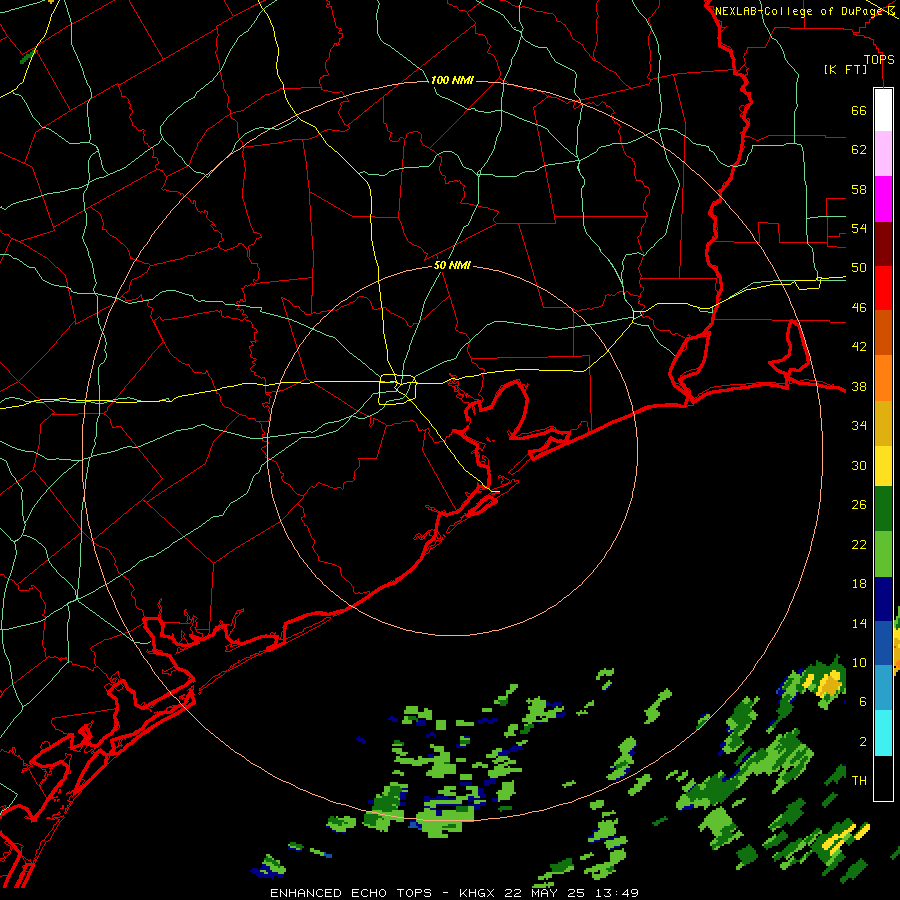
Task: Click the "66" scale value
Action: point(859,111)
